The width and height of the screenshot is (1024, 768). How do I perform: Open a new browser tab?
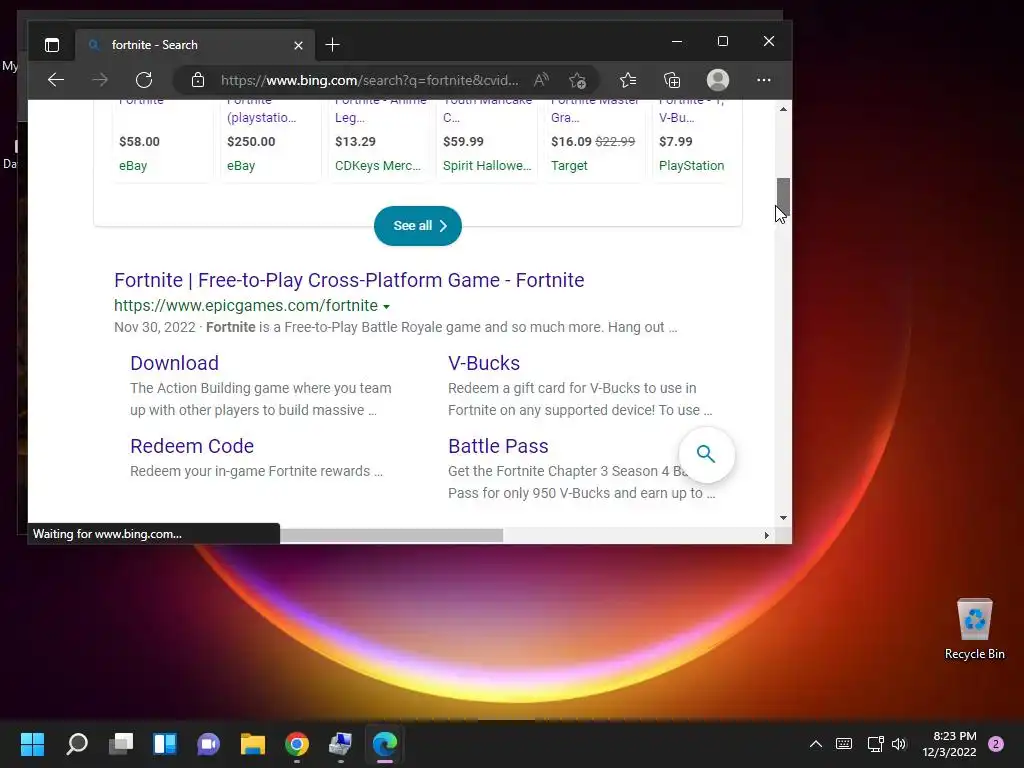click(332, 45)
